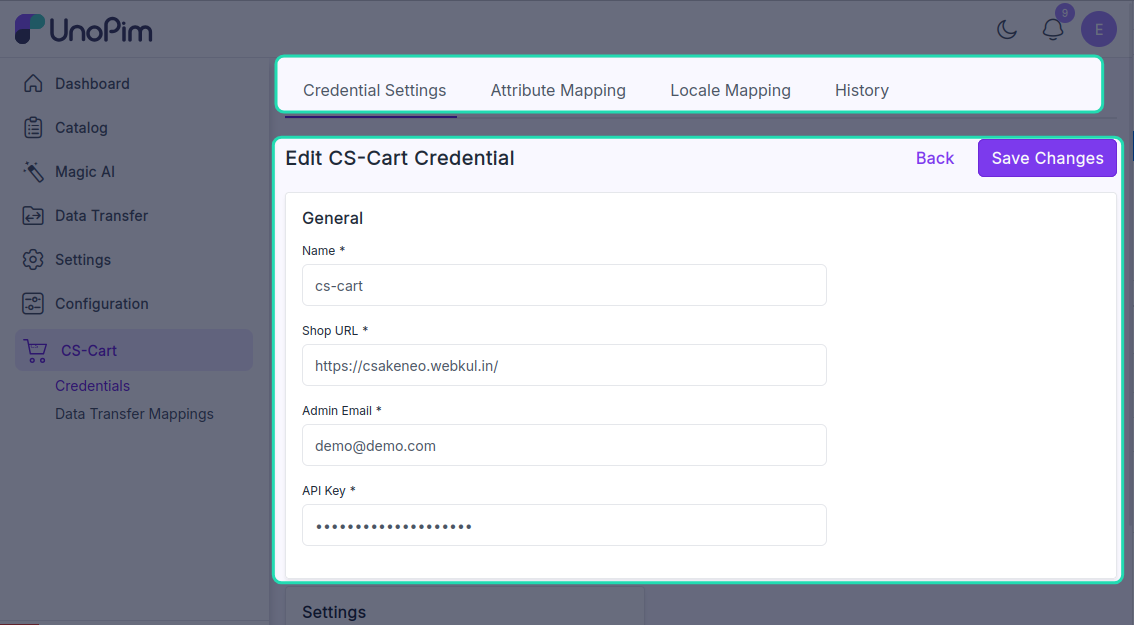Click the Catalog clipboard icon
The image size is (1134, 625).
pyautogui.click(x=33, y=127)
